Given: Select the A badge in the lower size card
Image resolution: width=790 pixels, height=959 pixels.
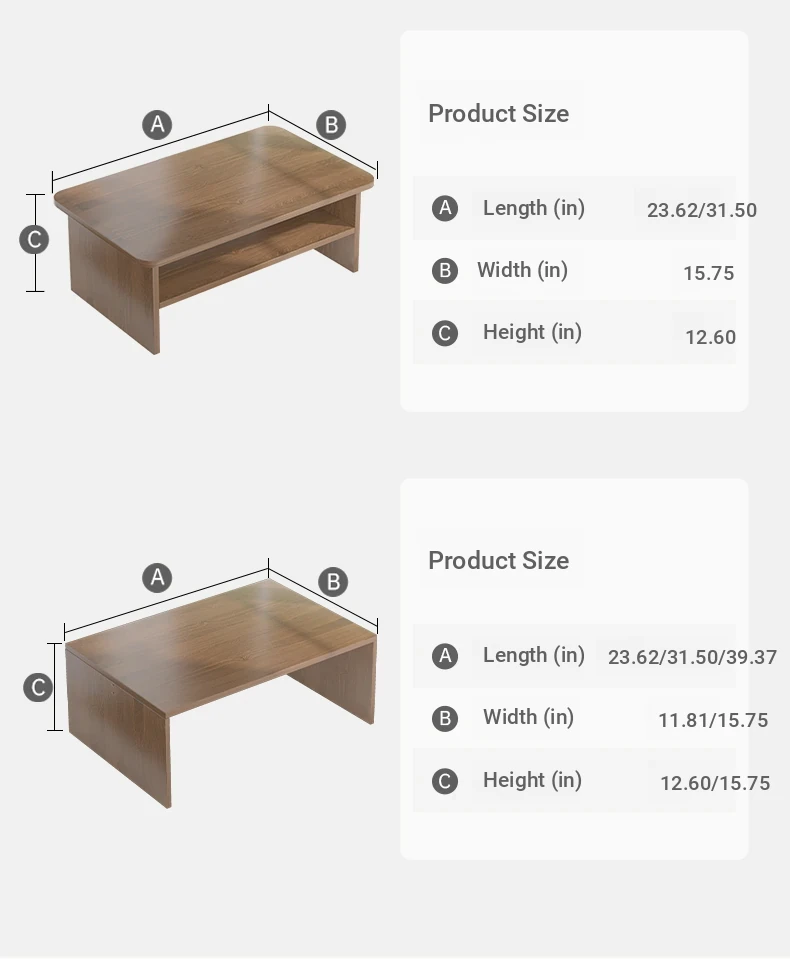Looking at the screenshot, I should click(x=445, y=656).
